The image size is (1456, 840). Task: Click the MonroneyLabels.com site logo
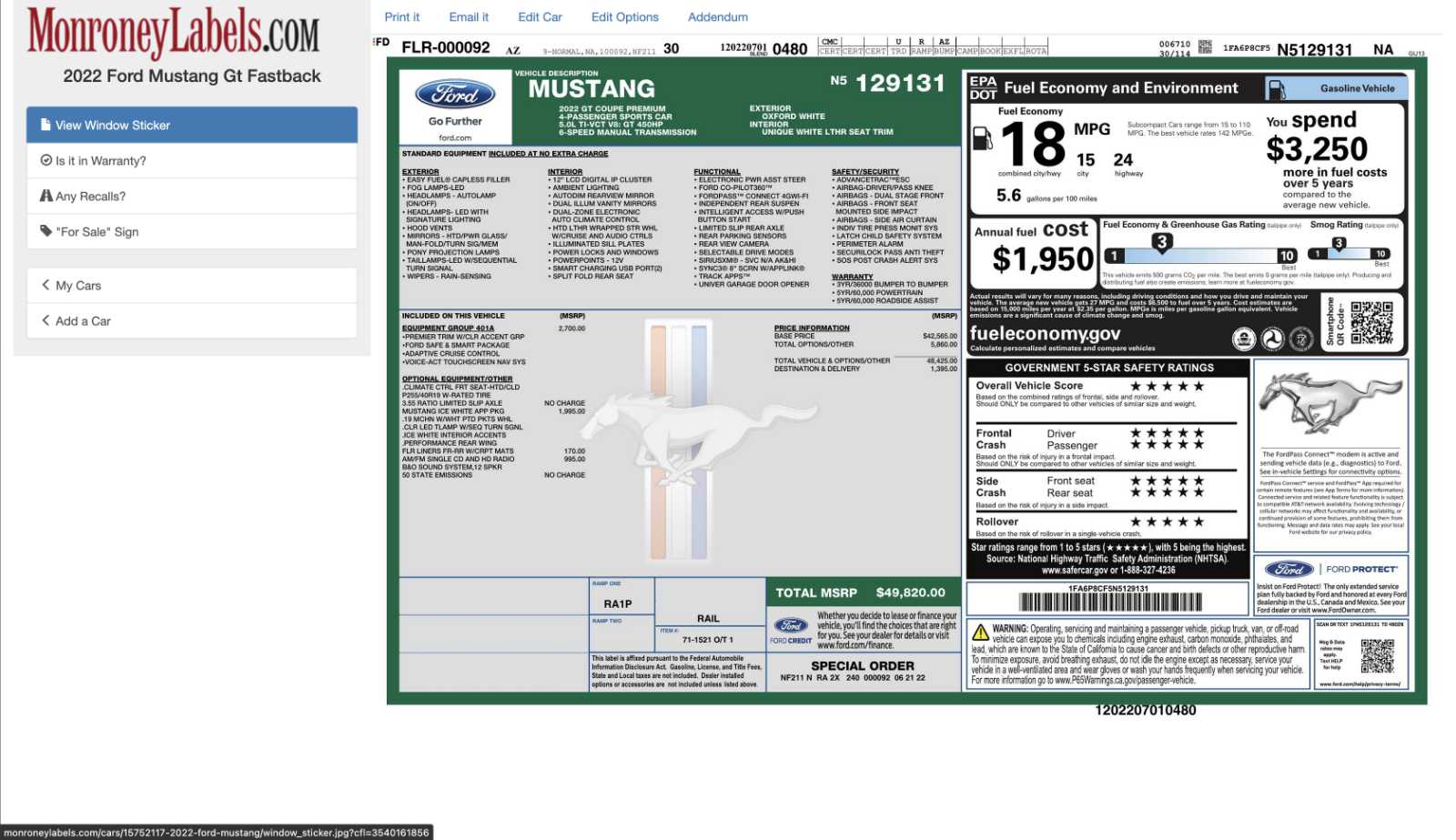[x=173, y=33]
